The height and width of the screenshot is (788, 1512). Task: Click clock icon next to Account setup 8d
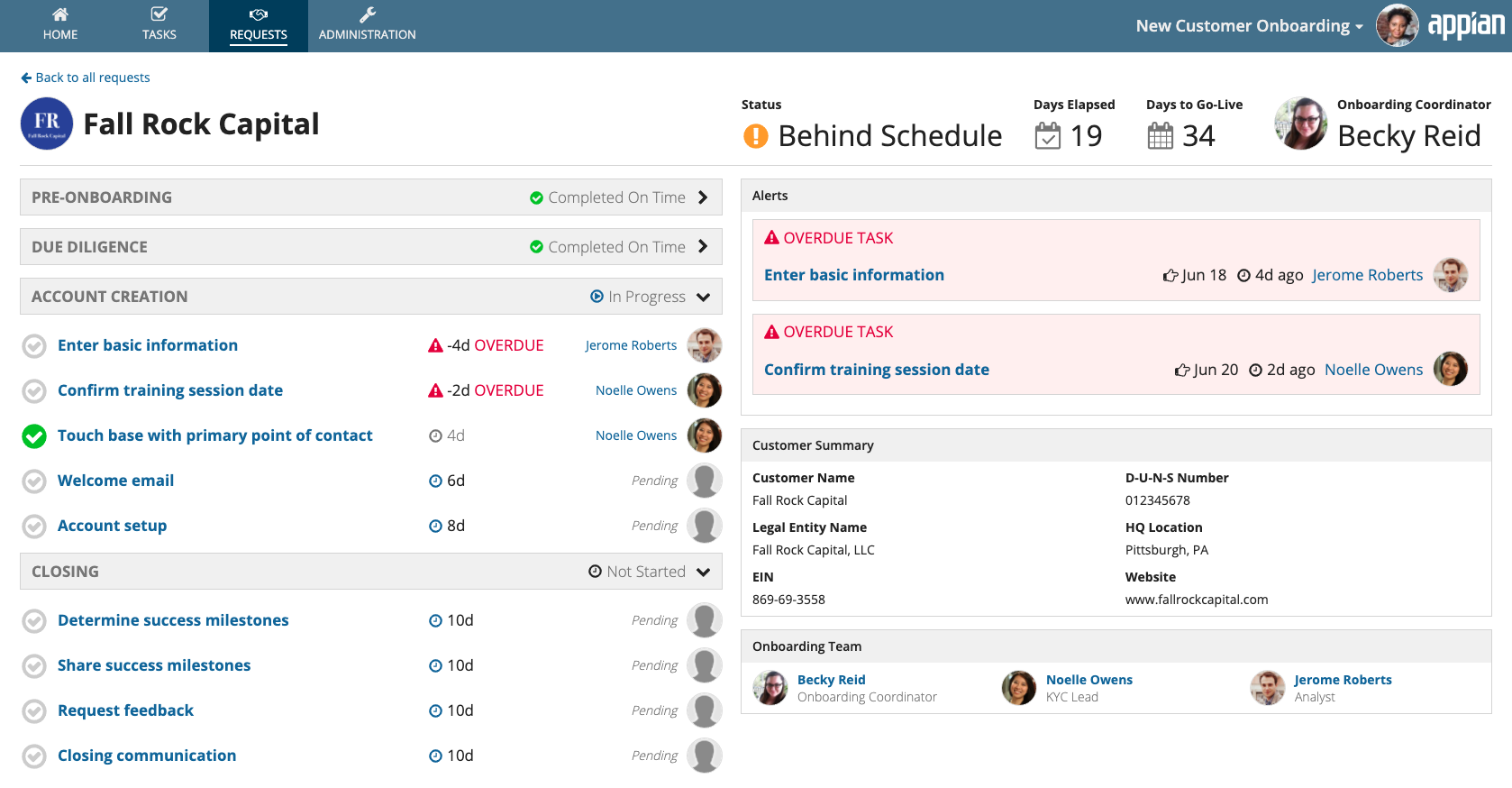[435, 526]
